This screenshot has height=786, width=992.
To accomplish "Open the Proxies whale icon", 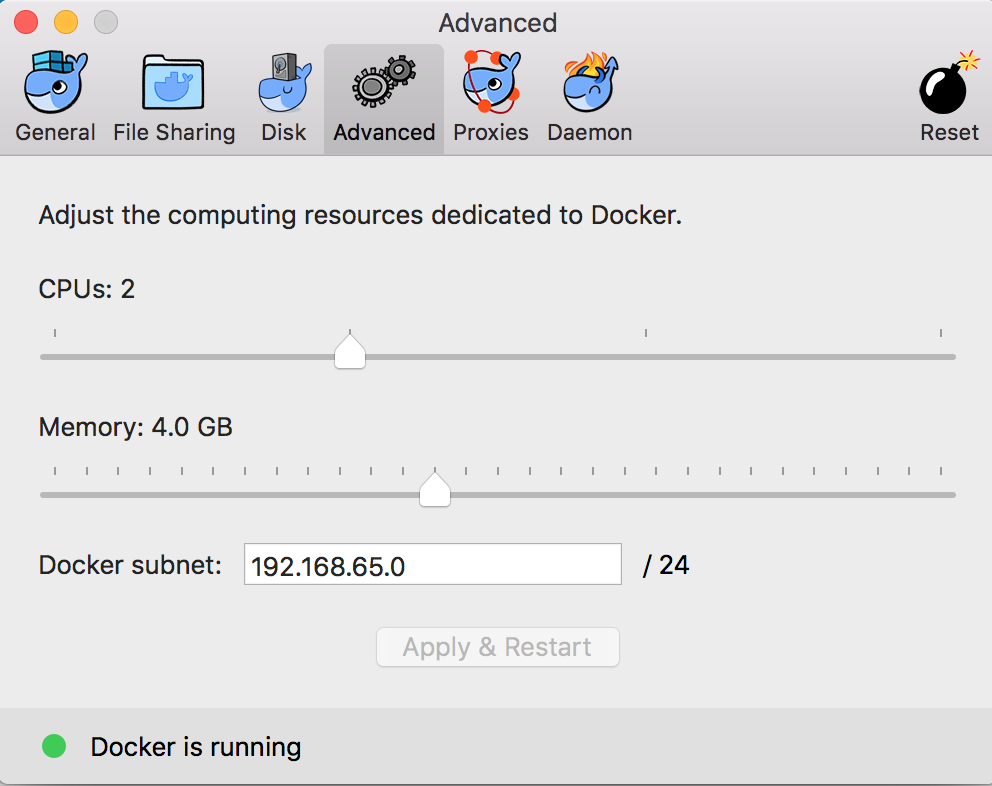I will [x=491, y=82].
